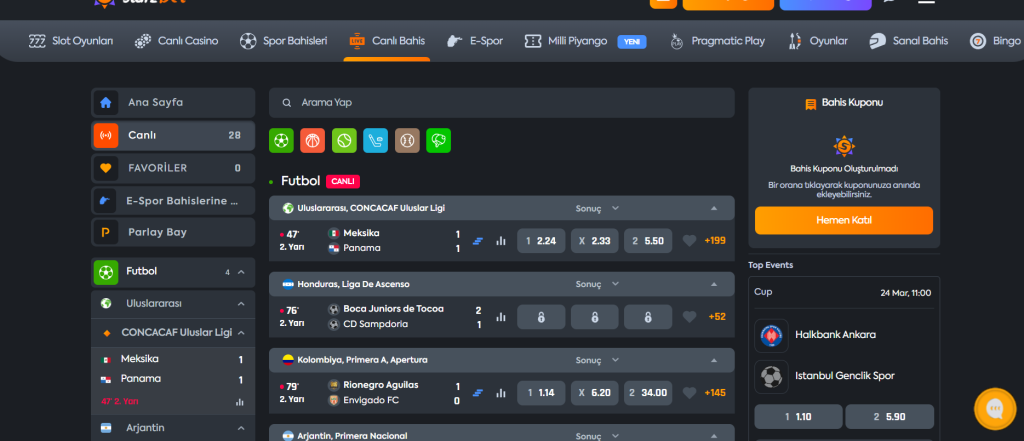The height and width of the screenshot is (441, 1024).
Task: Bet on Istanbul Genclik Spor at 5.90
Action: pyautogui.click(x=889, y=416)
